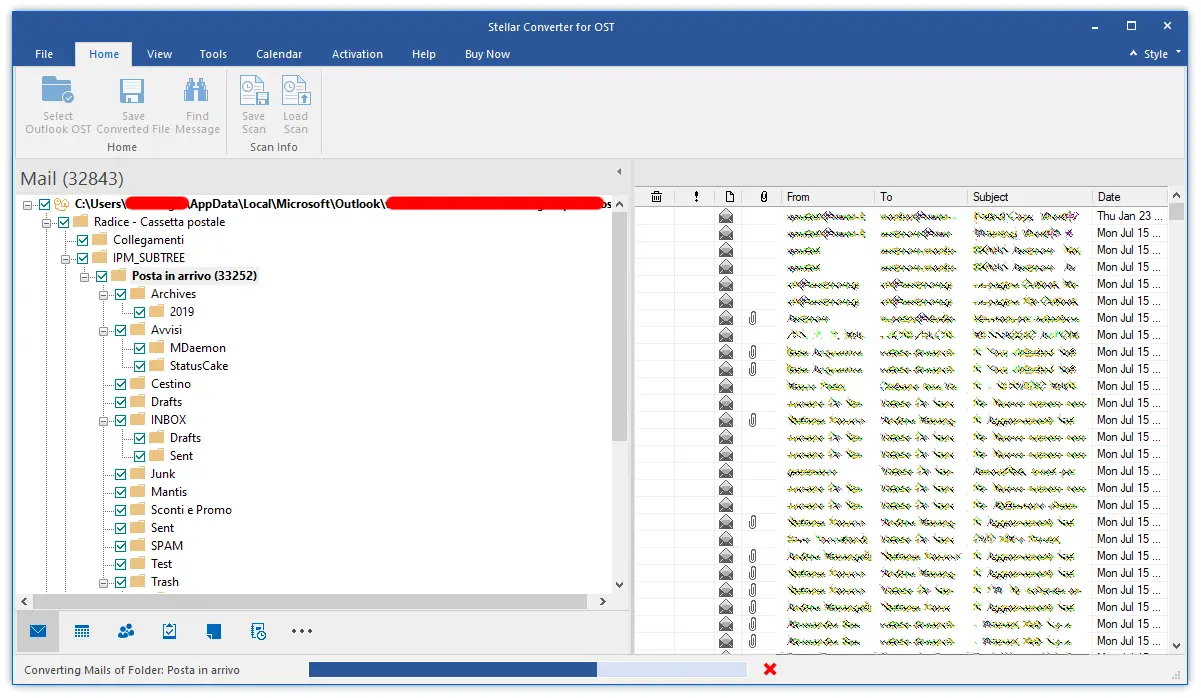Collapse the Avvisi folder node

click(104, 330)
